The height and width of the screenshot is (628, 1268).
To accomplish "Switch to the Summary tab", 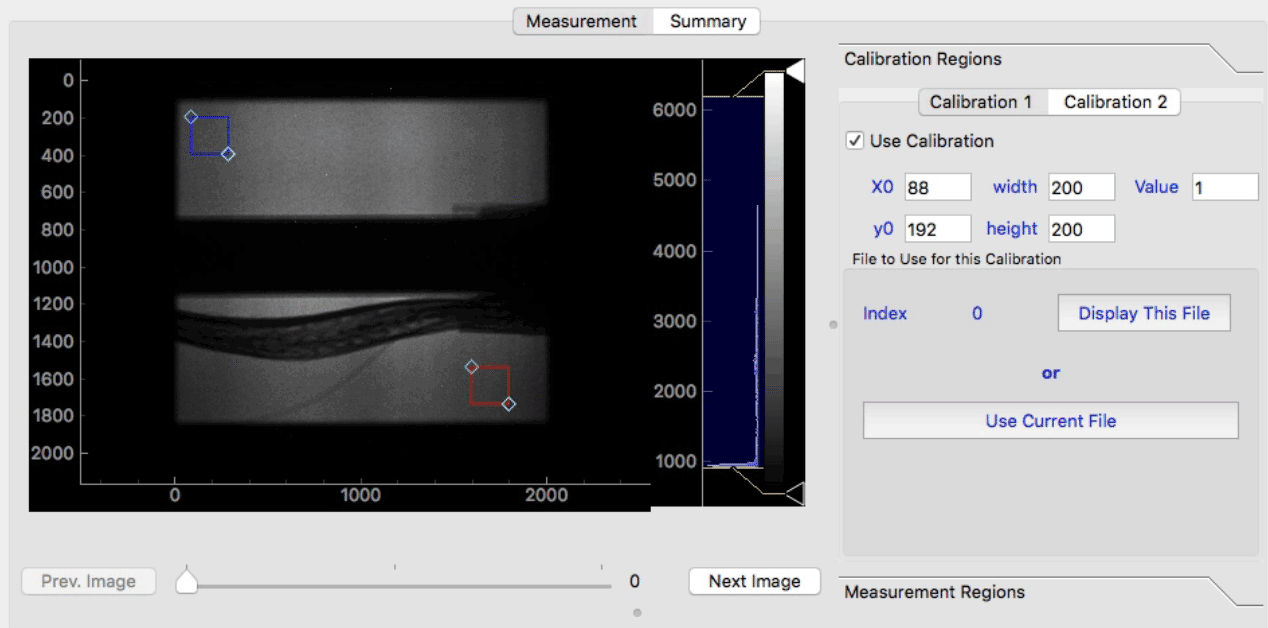I will click(x=707, y=21).
